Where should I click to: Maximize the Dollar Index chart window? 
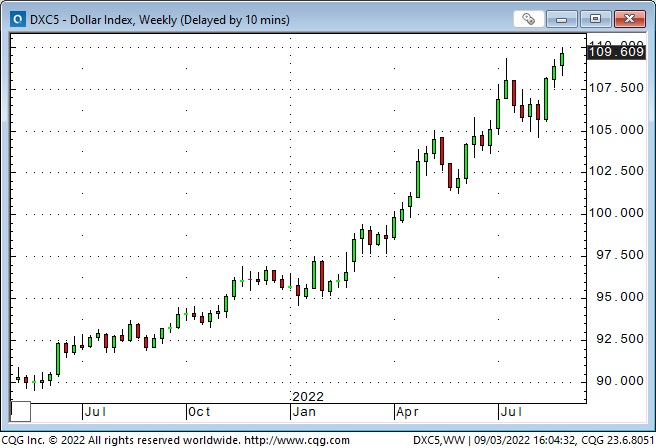coord(595,19)
